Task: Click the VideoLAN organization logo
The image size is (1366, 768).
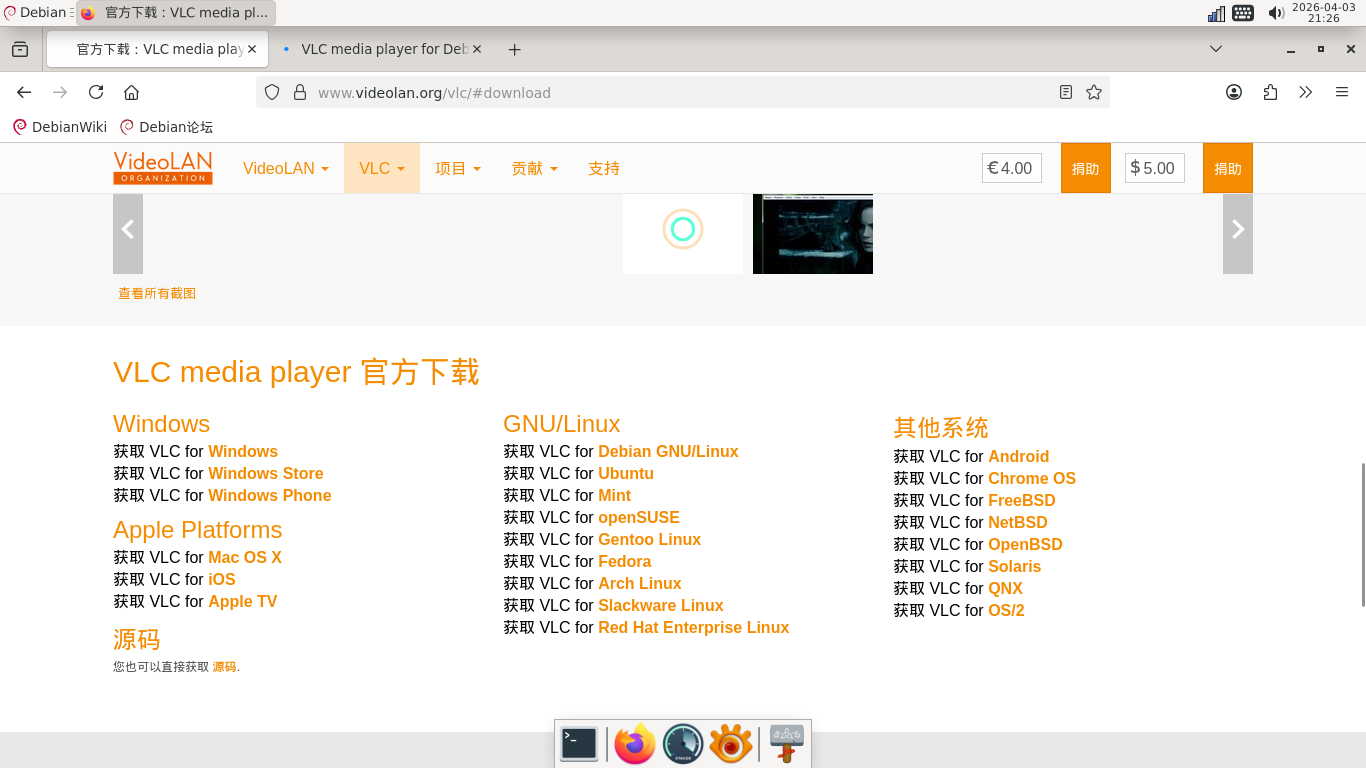Action: [x=163, y=168]
